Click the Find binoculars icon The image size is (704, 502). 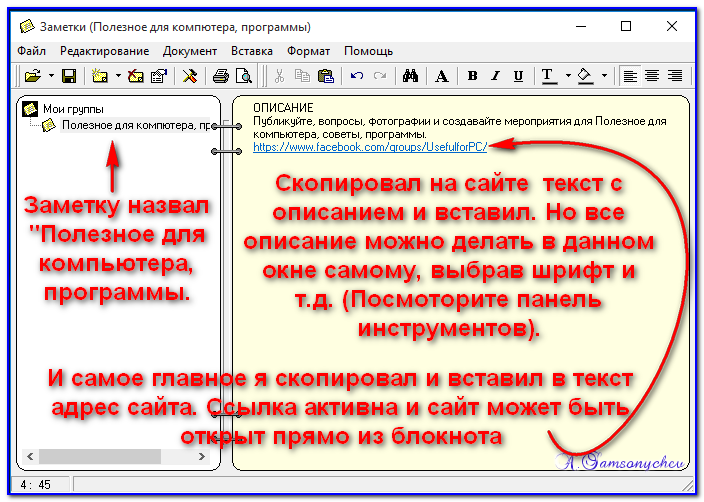click(410, 76)
